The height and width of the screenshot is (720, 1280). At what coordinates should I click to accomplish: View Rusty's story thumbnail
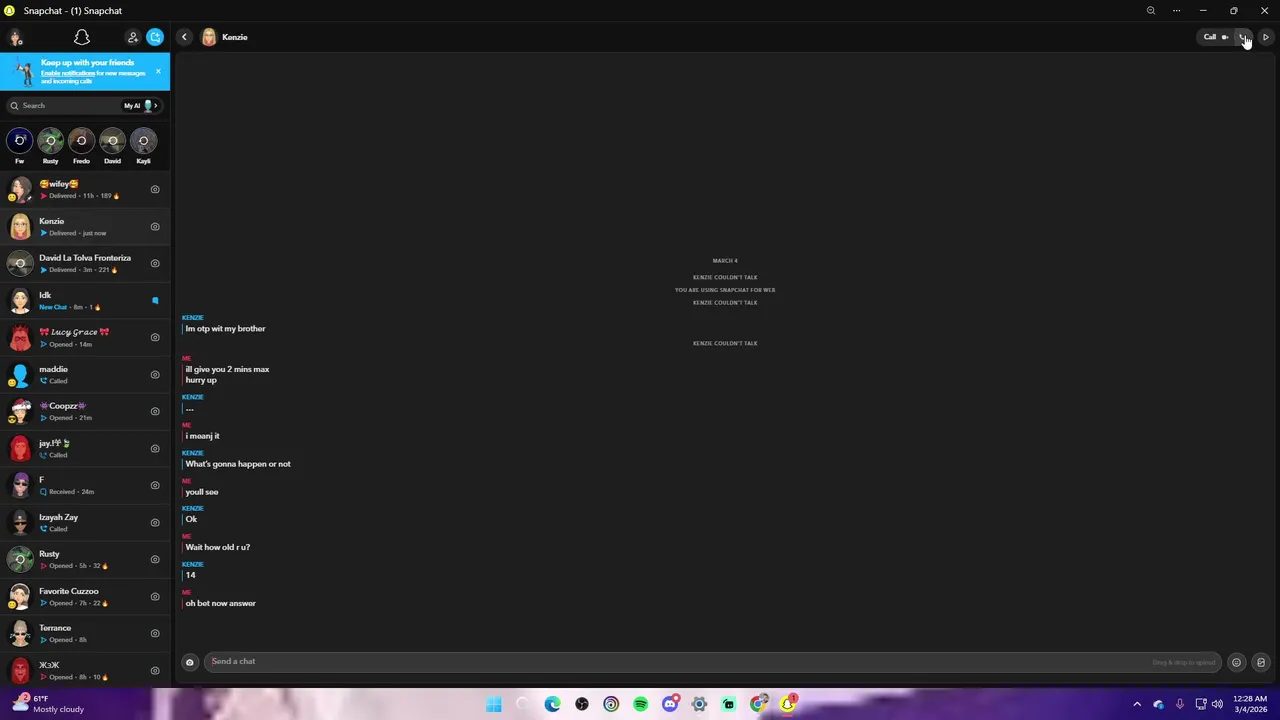coord(50,141)
